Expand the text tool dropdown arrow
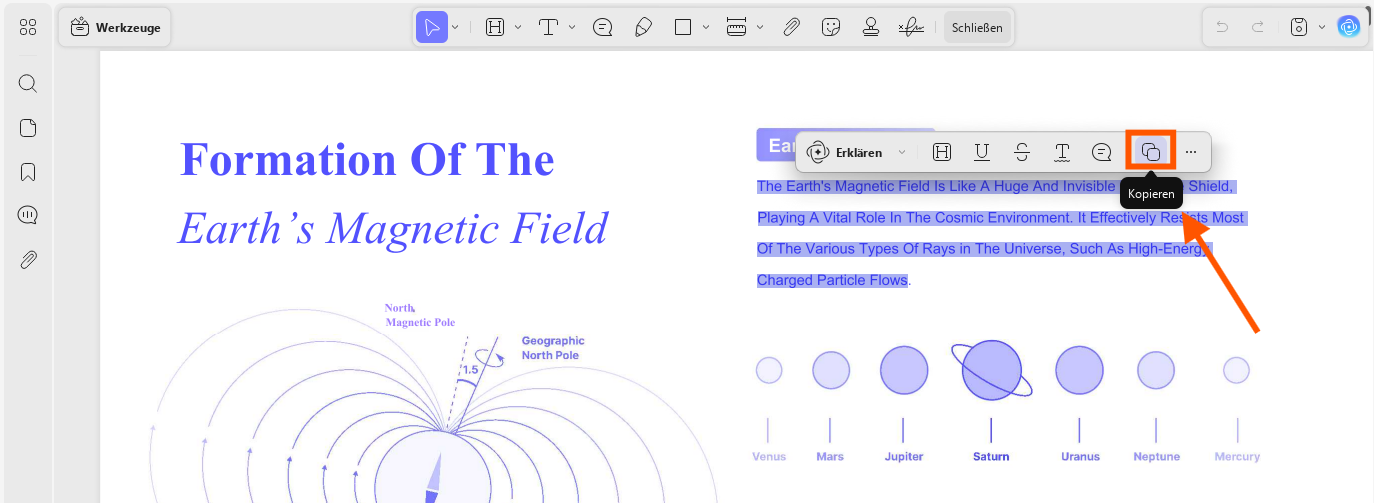 tap(572, 27)
